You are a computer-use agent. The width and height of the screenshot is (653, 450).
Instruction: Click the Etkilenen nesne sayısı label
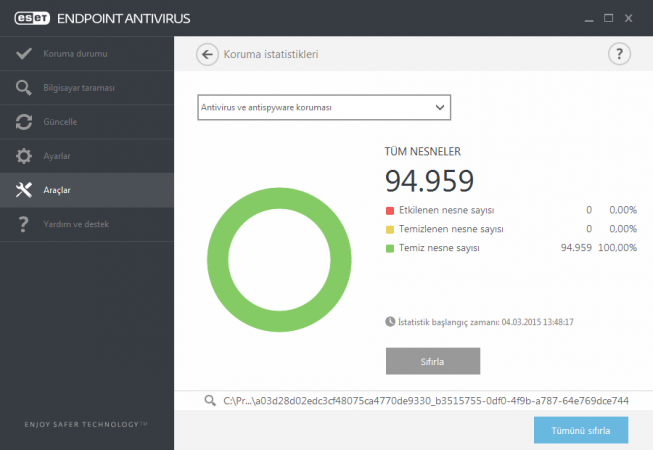446,210
